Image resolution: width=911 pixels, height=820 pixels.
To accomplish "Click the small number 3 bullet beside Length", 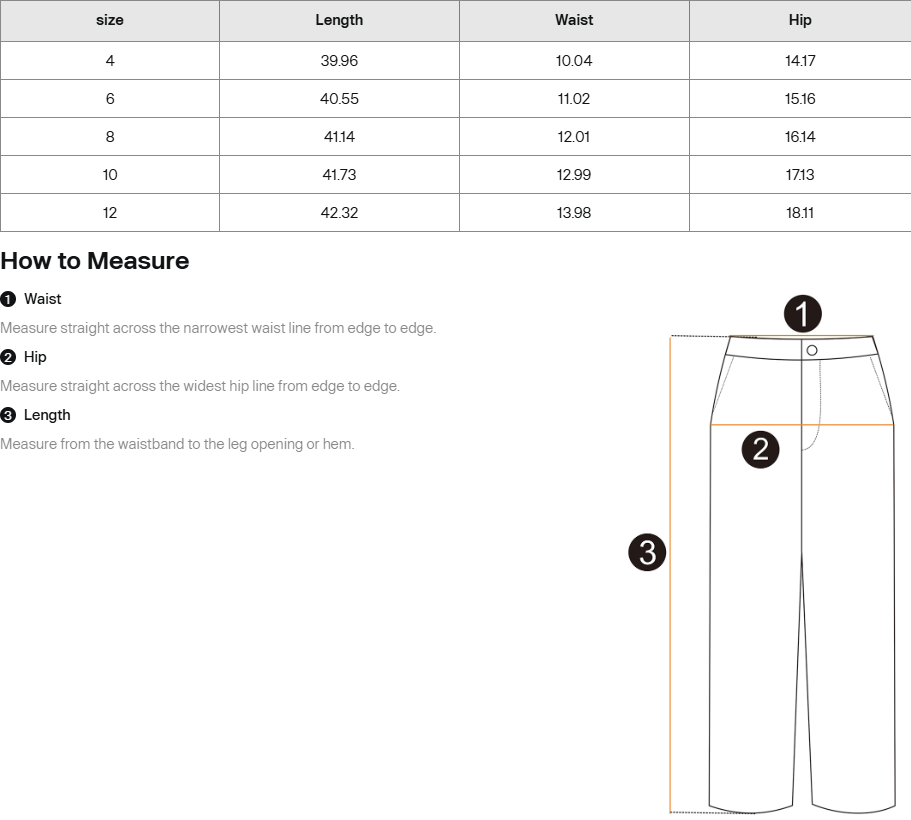I will pos(8,416).
